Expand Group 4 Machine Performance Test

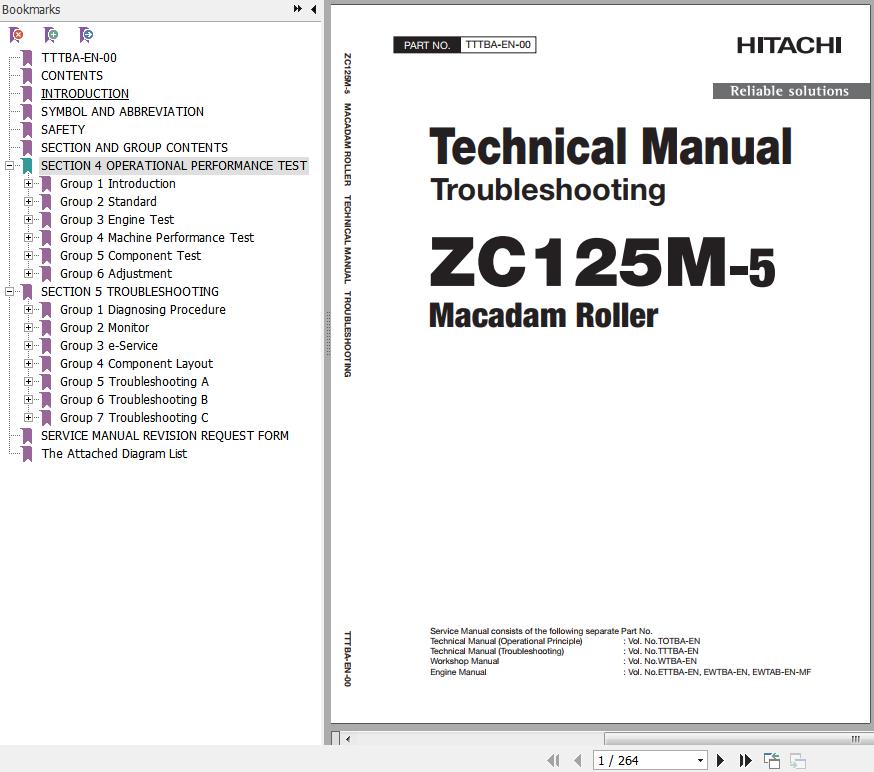[x=28, y=237]
